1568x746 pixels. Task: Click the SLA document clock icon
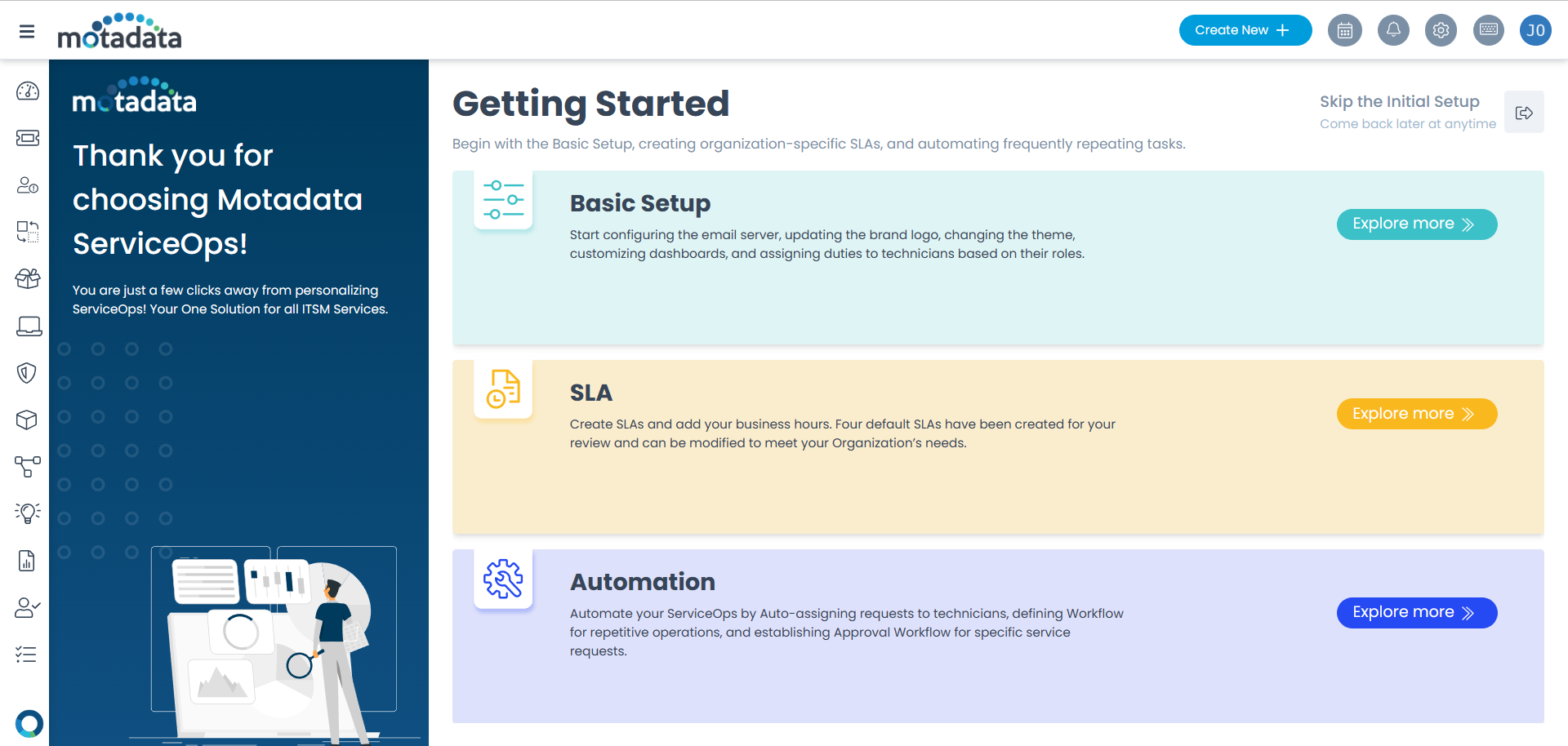[x=503, y=389]
